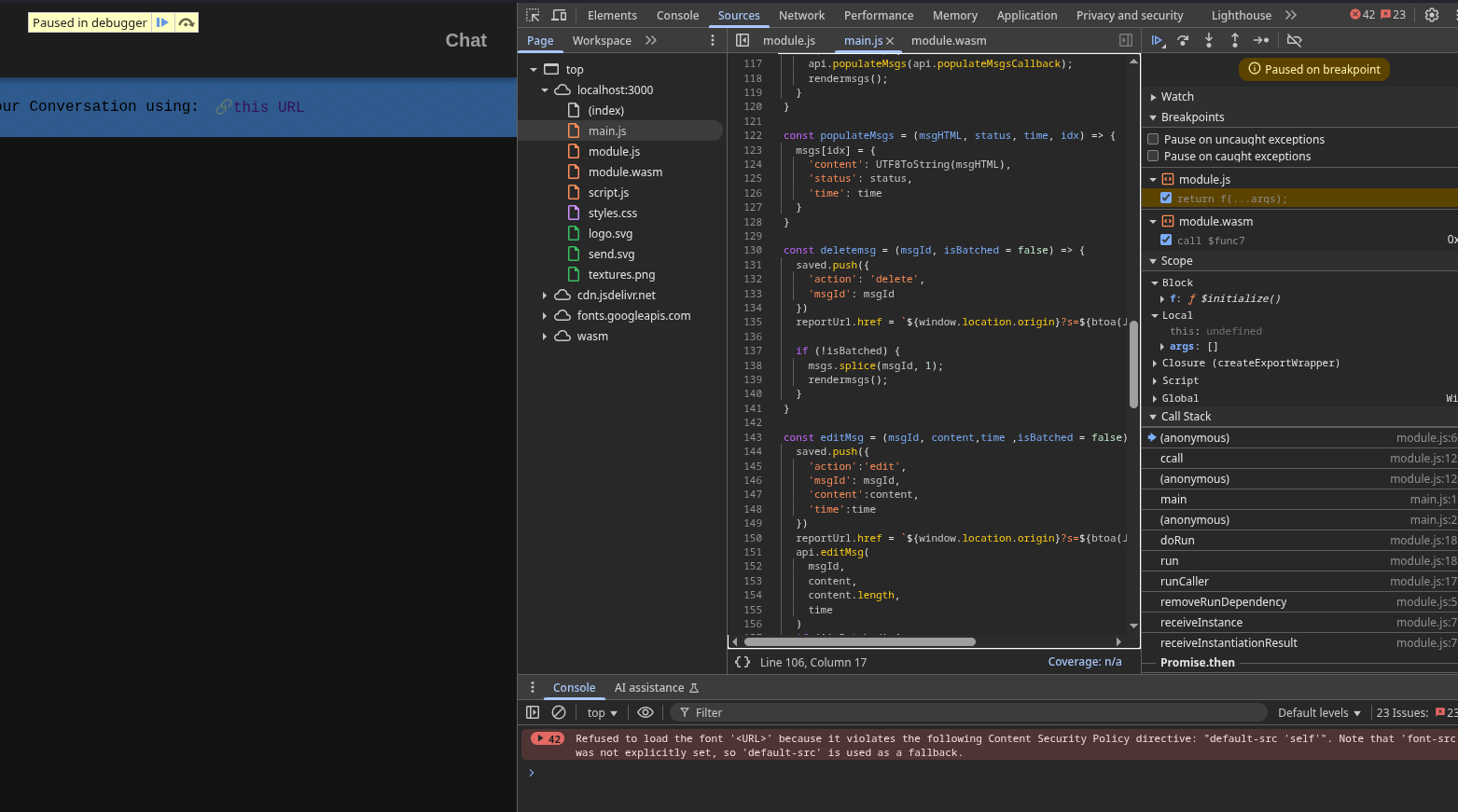Focus the console Filter input
The width and height of the screenshot is (1458, 812).
pyautogui.click(x=970, y=712)
